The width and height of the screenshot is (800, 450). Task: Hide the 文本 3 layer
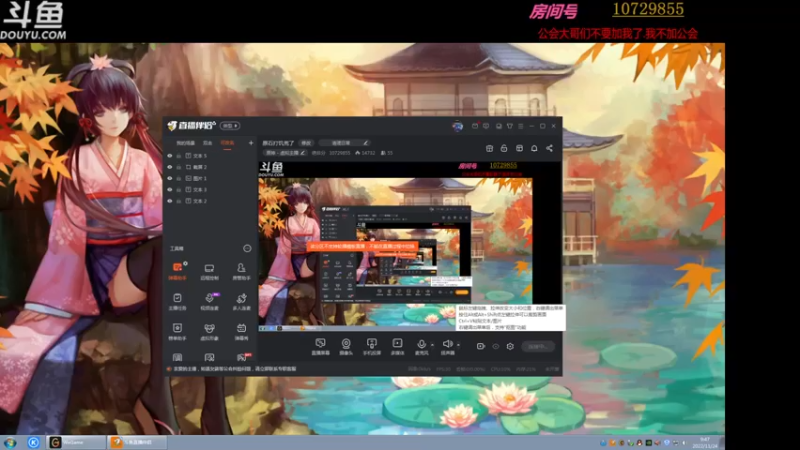pyautogui.click(x=170, y=189)
